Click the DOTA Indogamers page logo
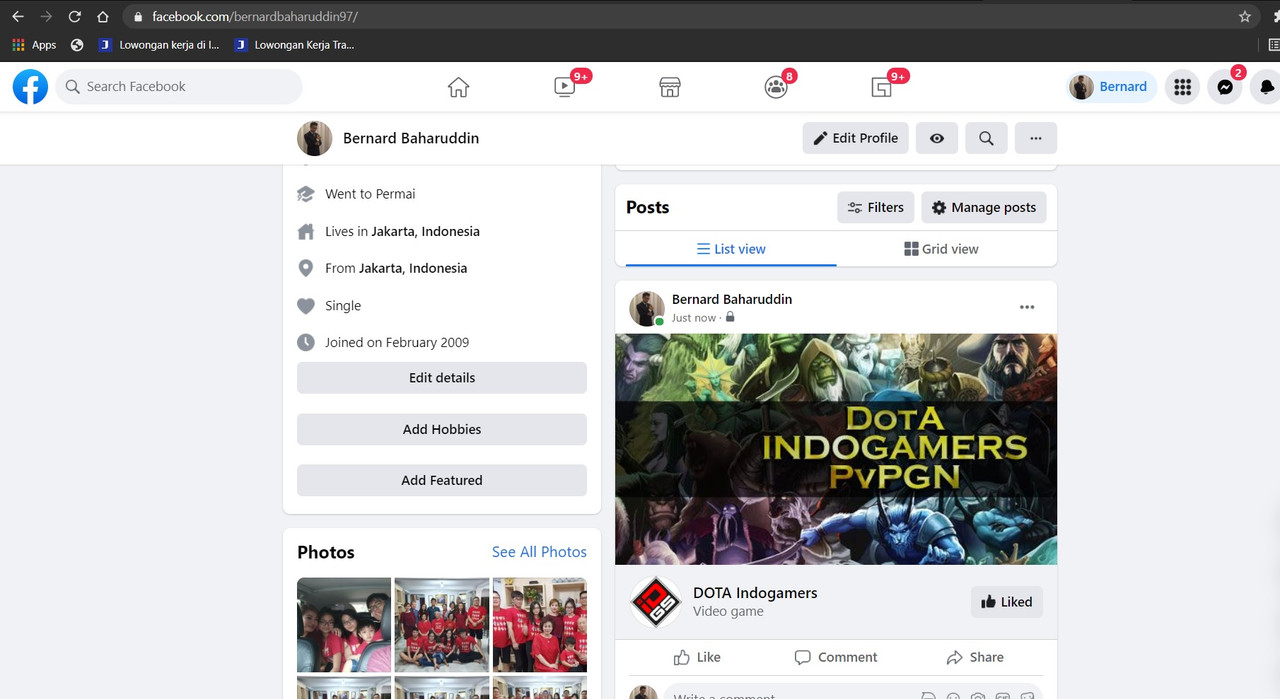 655,602
